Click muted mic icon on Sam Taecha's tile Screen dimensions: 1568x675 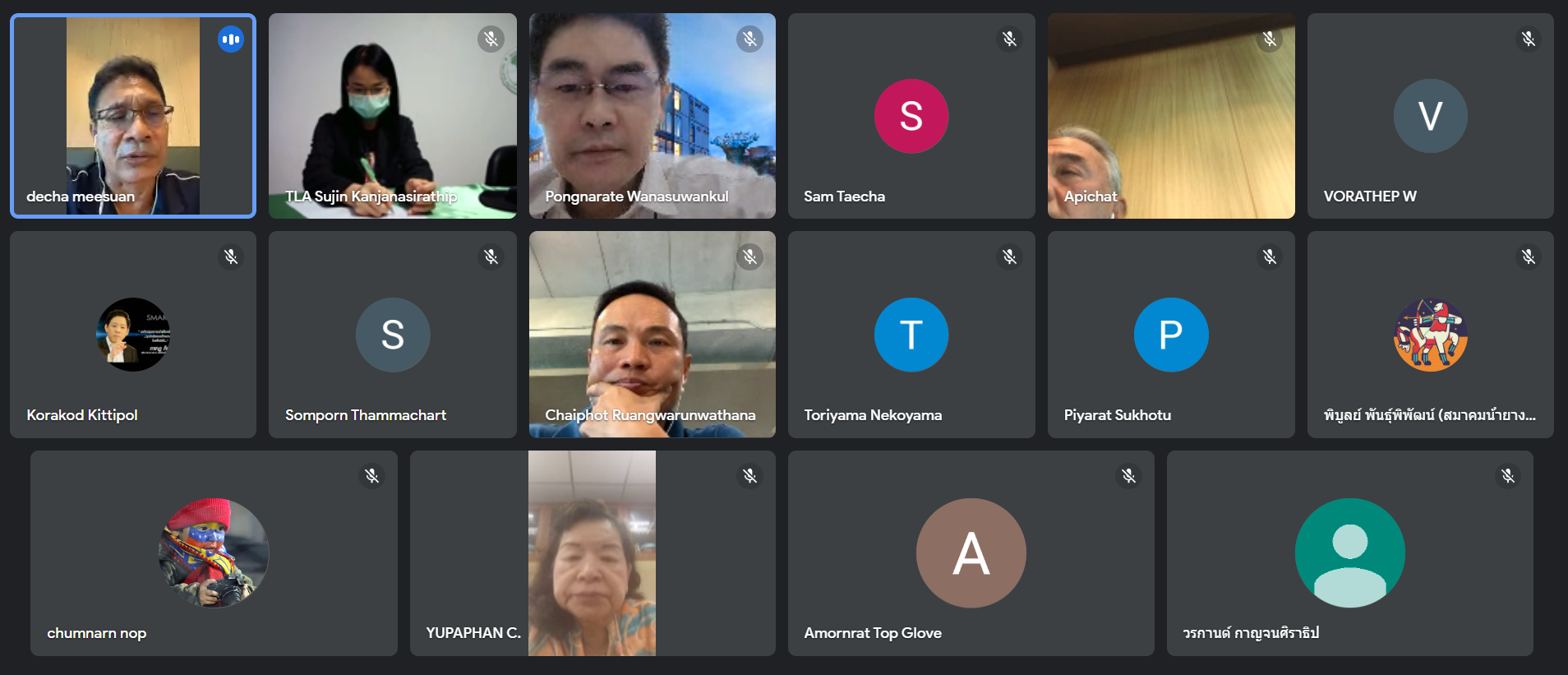coord(1009,39)
